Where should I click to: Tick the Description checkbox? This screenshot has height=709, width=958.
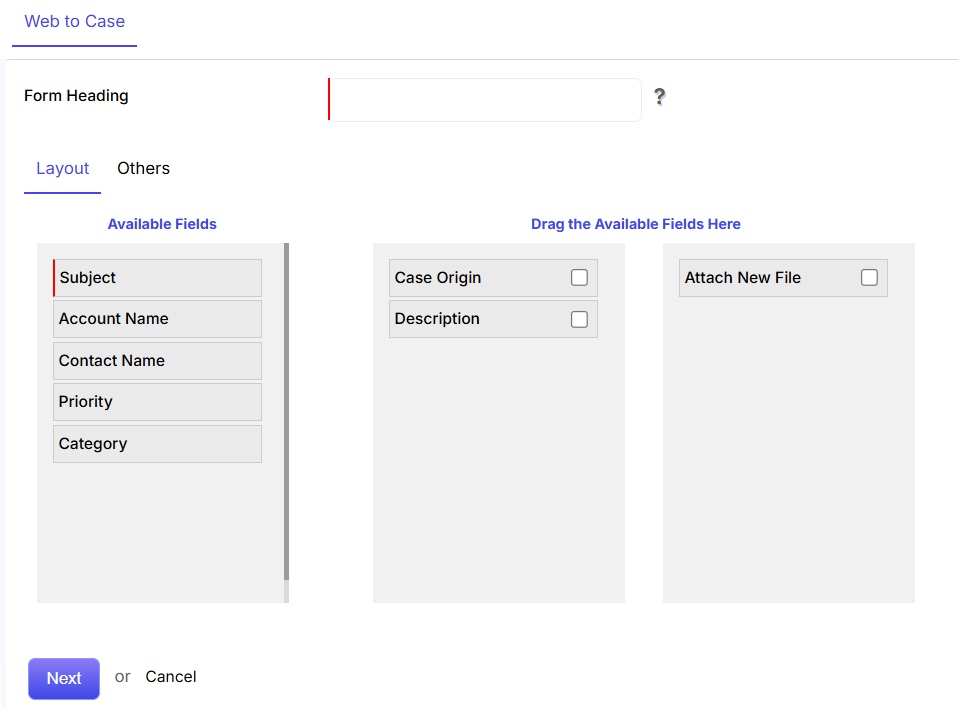579,319
